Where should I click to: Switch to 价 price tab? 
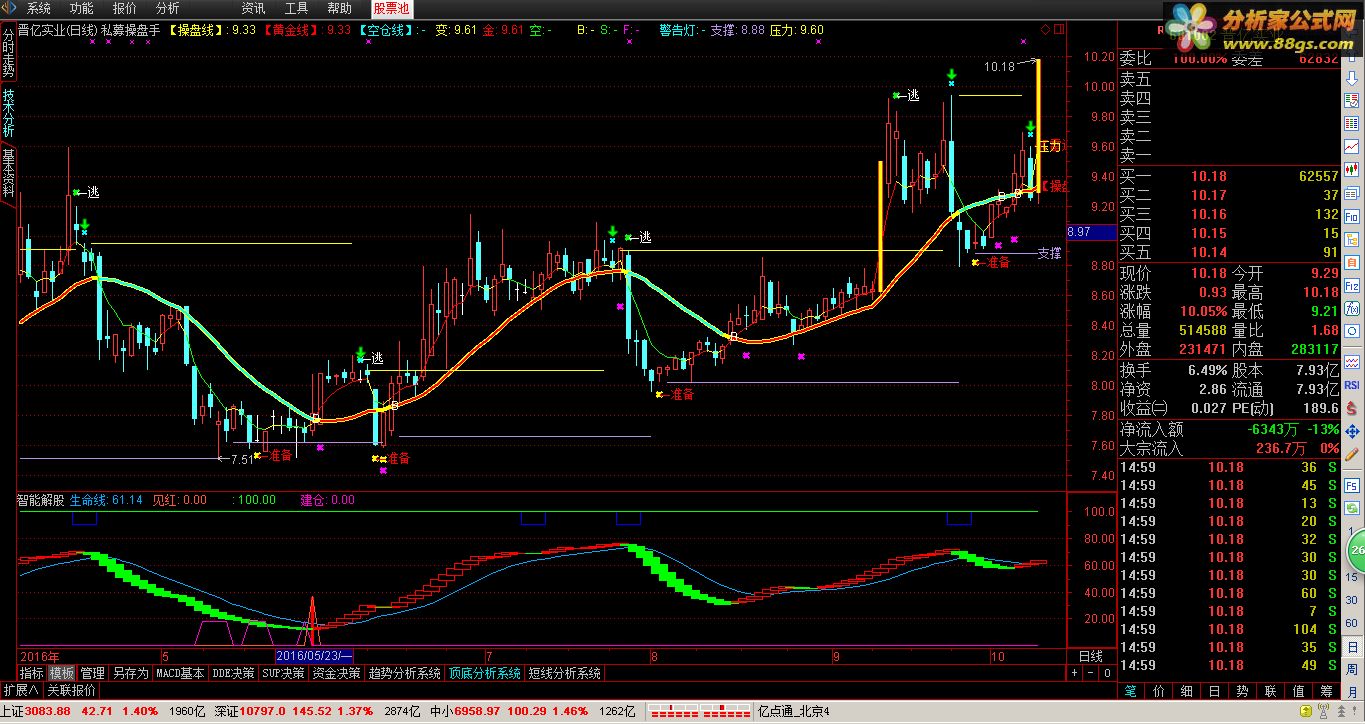coord(1159,691)
